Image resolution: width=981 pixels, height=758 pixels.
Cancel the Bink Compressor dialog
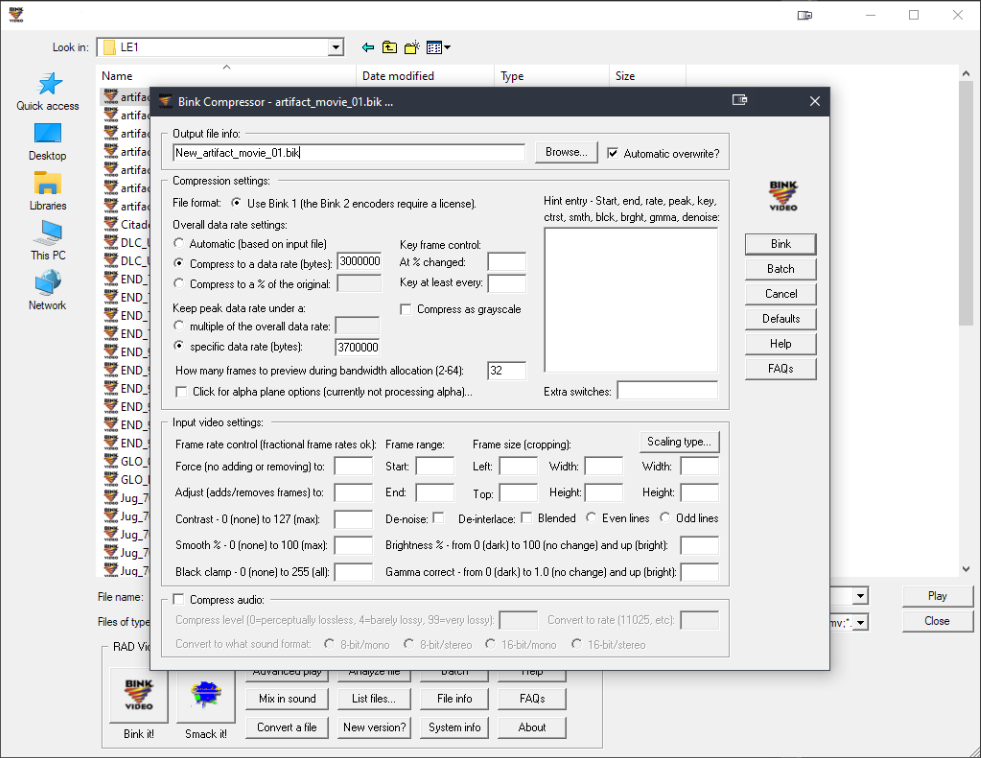781,294
